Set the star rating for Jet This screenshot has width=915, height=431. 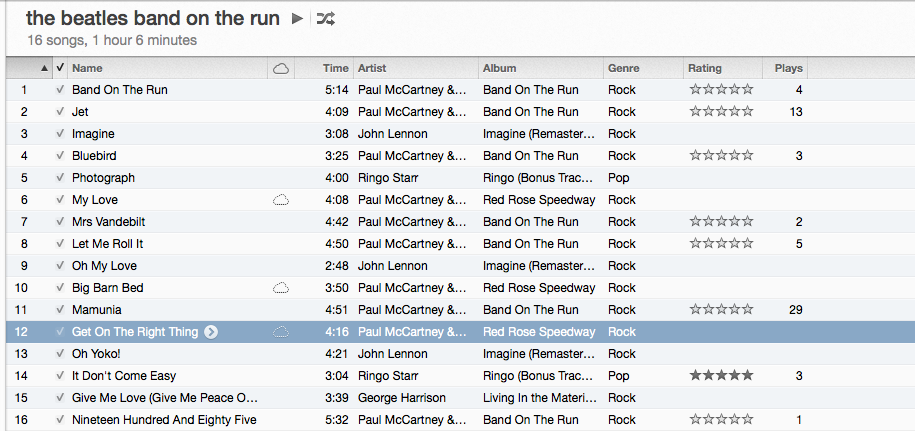pos(721,111)
